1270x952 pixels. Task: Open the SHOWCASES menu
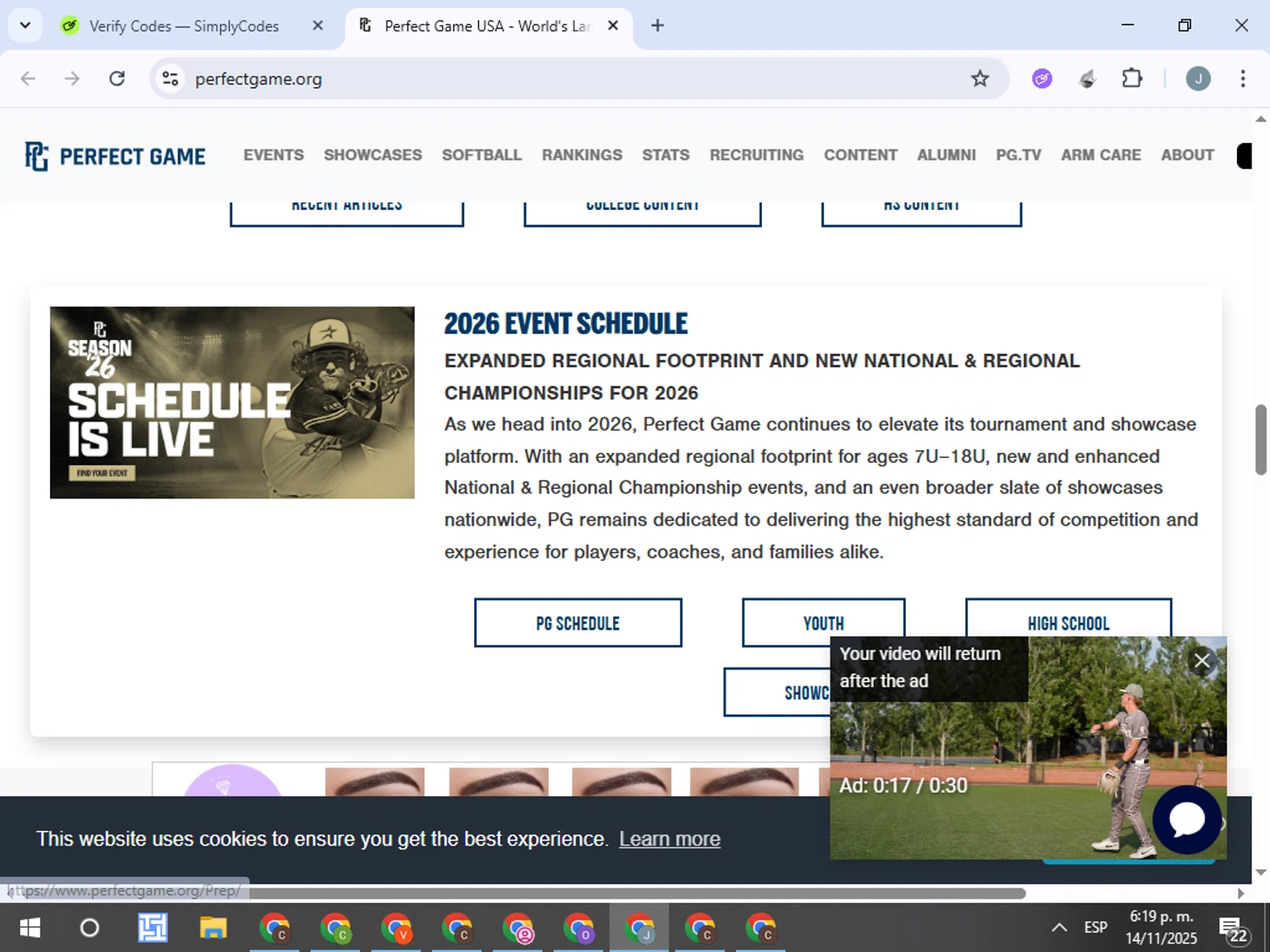click(x=373, y=155)
